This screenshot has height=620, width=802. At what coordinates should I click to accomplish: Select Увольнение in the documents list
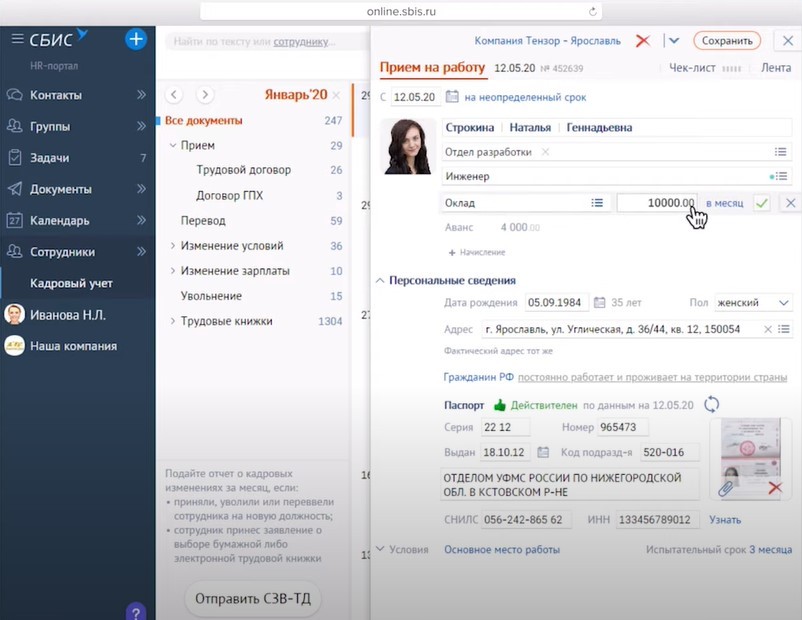click(x=211, y=296)
